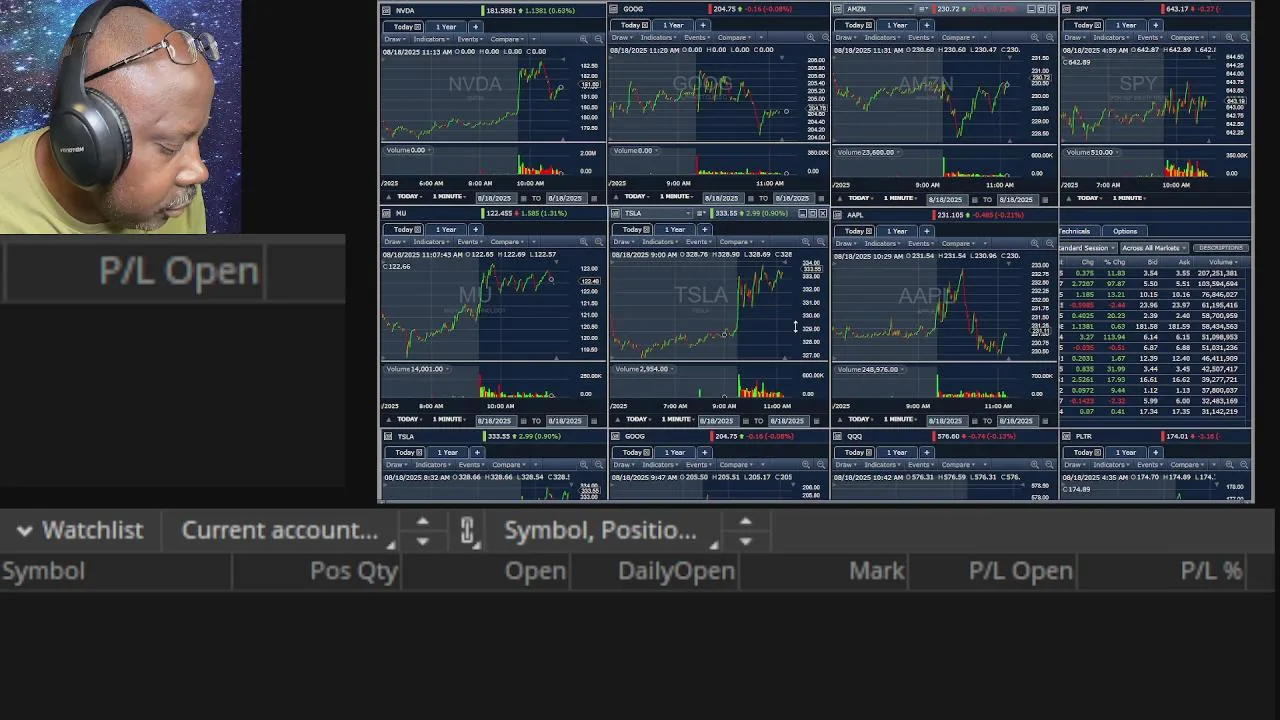This screenshot has height=720, width=1280.
Task: Click the NVDA panel chart icon
Action: point(387,11)
